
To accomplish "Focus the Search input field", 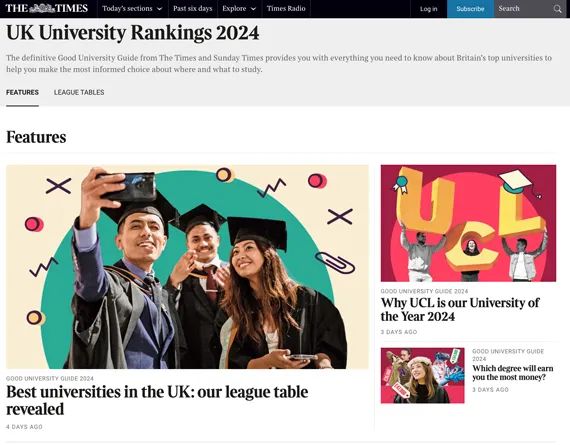I will point(523,9).
